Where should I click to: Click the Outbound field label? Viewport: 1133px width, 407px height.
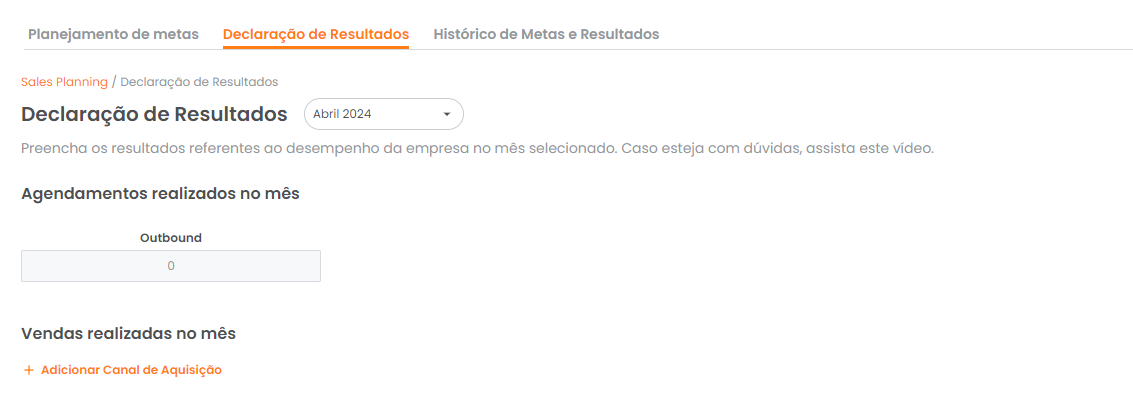(171, 238)
